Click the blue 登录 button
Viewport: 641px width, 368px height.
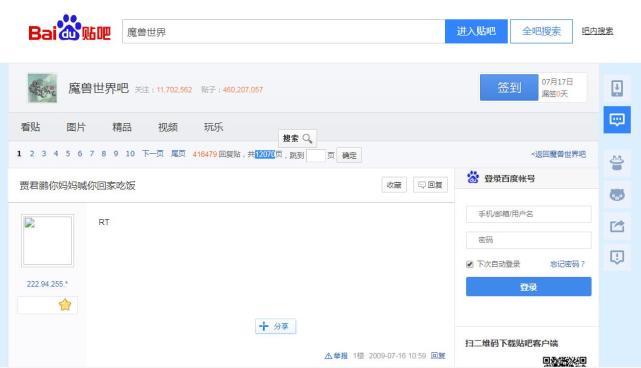pyautogui.click(x=529, y=287)
